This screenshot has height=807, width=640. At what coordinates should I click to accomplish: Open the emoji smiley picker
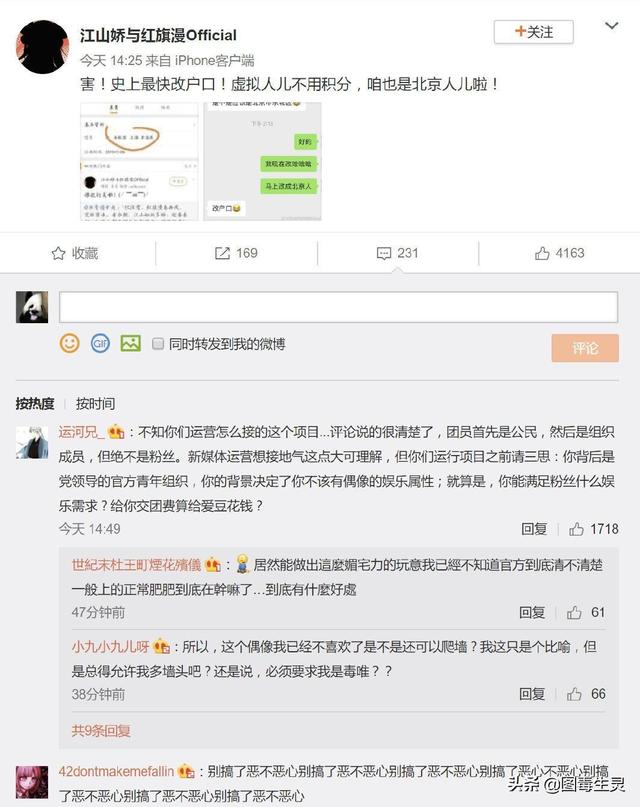tap(70, 343)
